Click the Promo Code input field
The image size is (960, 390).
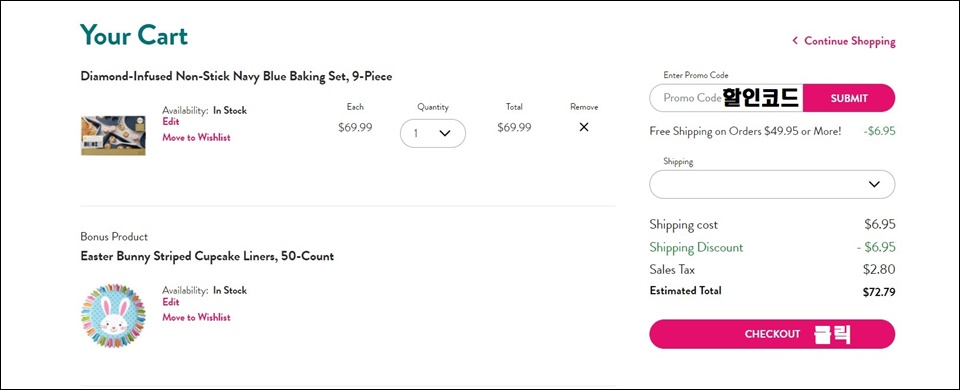(726, 98)
